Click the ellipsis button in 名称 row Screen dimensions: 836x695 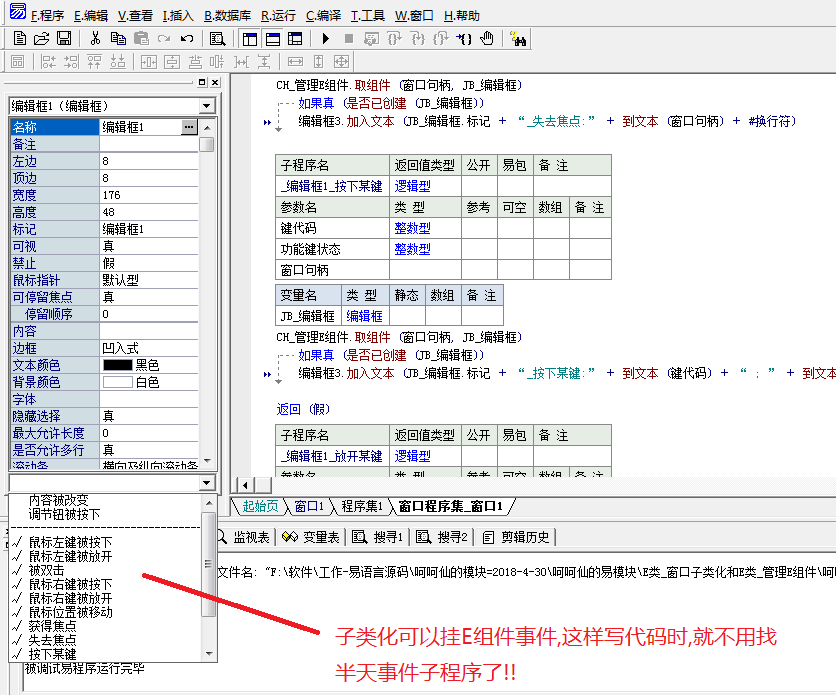click(x=189, y=127)
